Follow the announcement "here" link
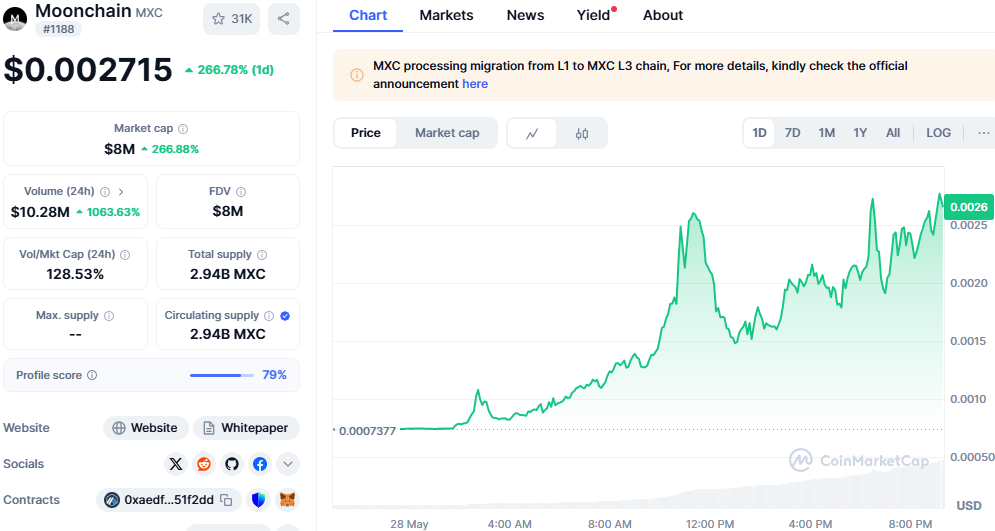The width and height of the screenshot is (995, 531). (x=475, y=84)
